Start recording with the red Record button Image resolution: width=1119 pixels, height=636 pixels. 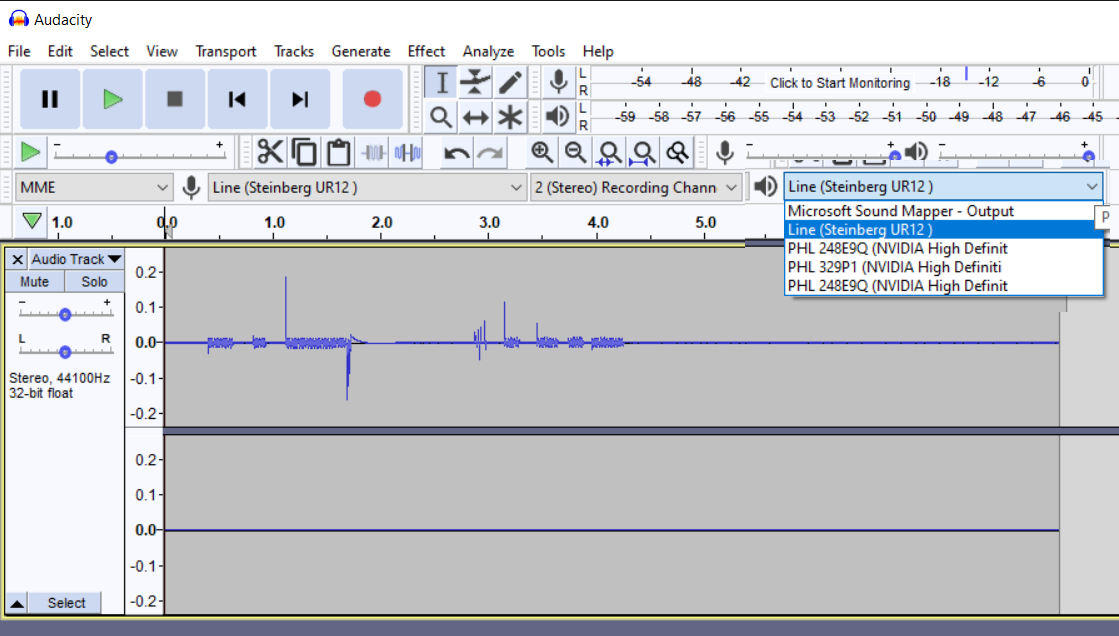tap(372, 99)
